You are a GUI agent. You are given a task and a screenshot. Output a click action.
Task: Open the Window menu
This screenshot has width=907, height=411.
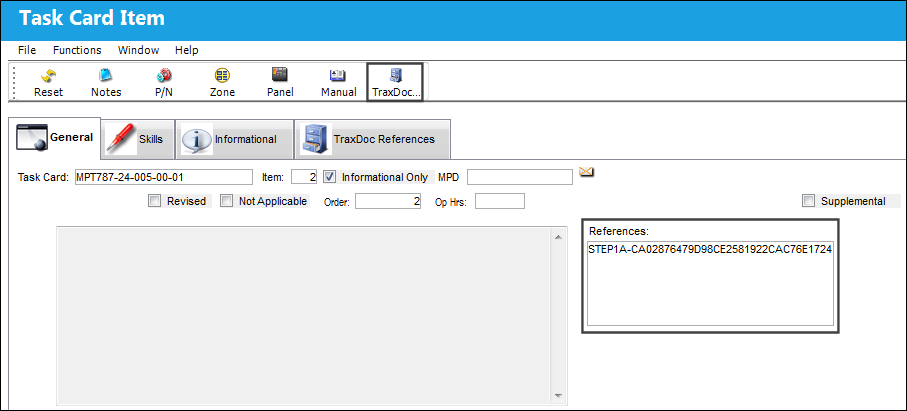click(138, 50)
